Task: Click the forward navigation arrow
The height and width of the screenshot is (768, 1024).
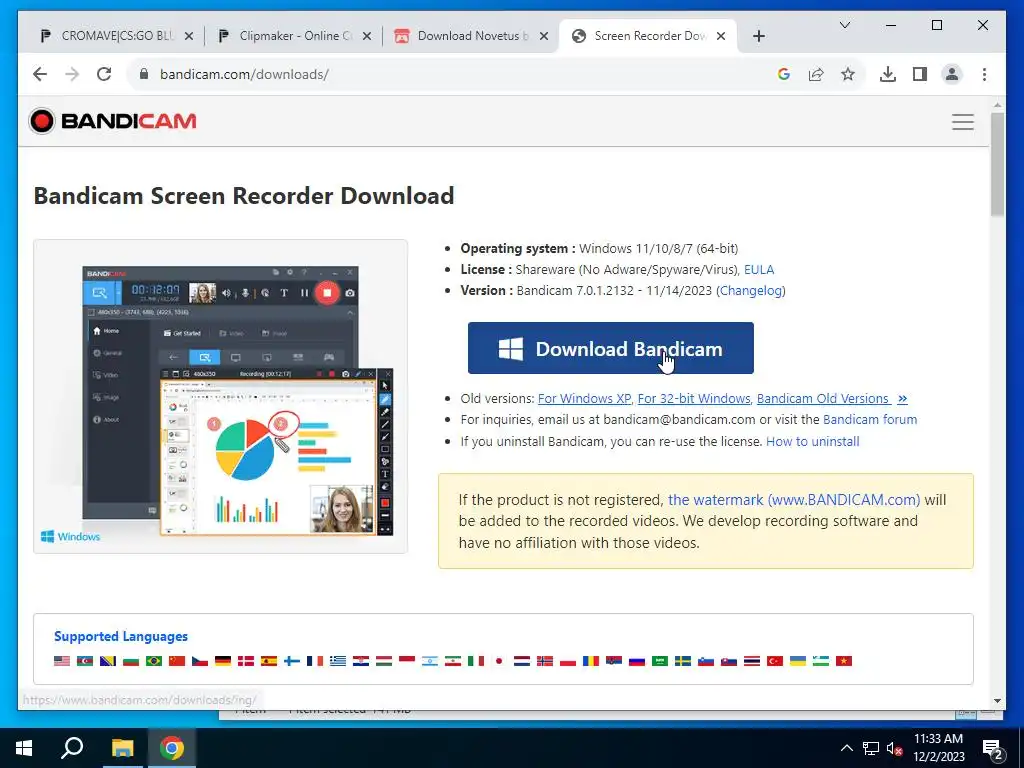Action: point(72,74)
